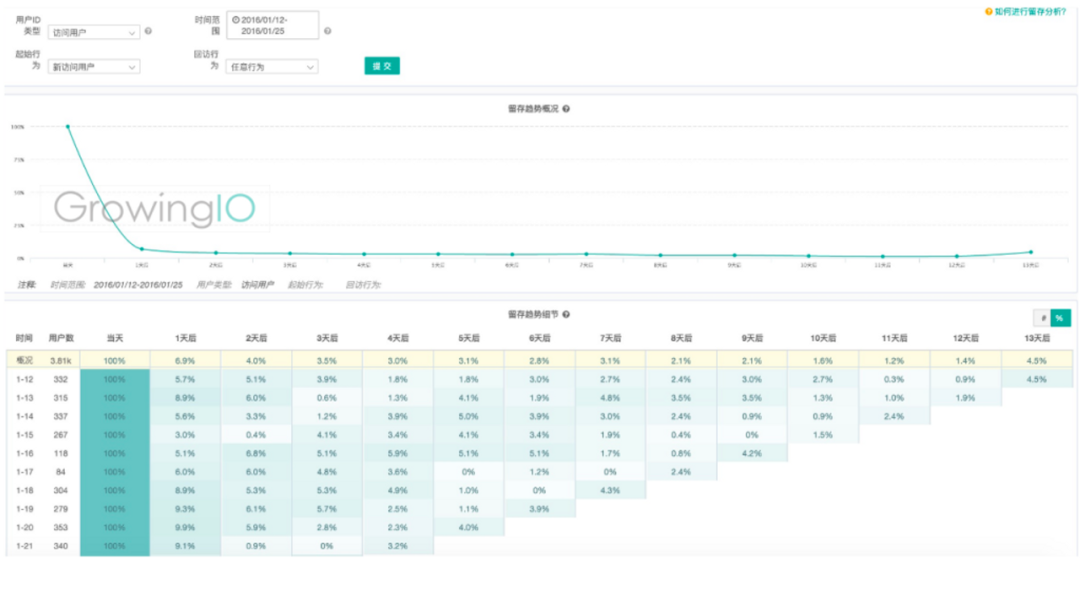Screen dimensions: 1080x597
Task: Click the 2016/01/12-2016/01/25 date range input
Action: tap(272, 25)
